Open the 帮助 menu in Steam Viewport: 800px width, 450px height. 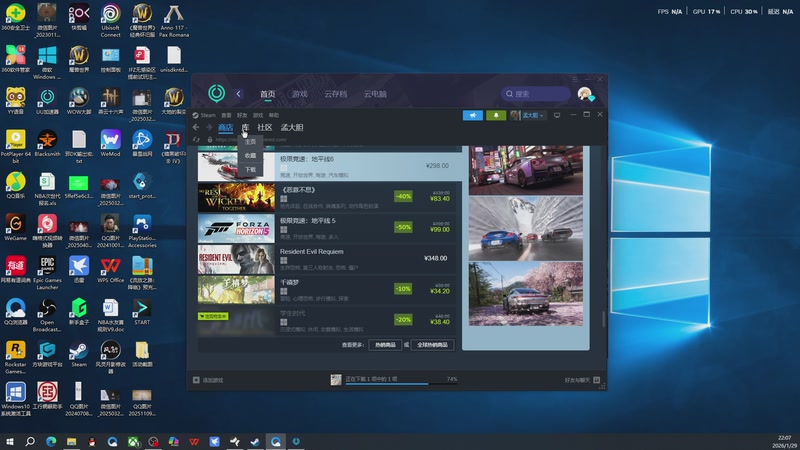pyautogui.click(x=273, y=115)
